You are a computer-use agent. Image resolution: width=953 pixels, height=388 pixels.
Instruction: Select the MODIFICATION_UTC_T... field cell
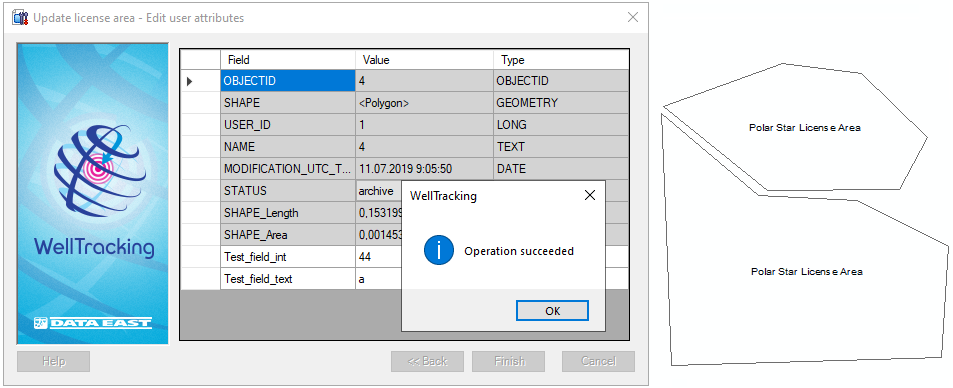tap(287, 168)
